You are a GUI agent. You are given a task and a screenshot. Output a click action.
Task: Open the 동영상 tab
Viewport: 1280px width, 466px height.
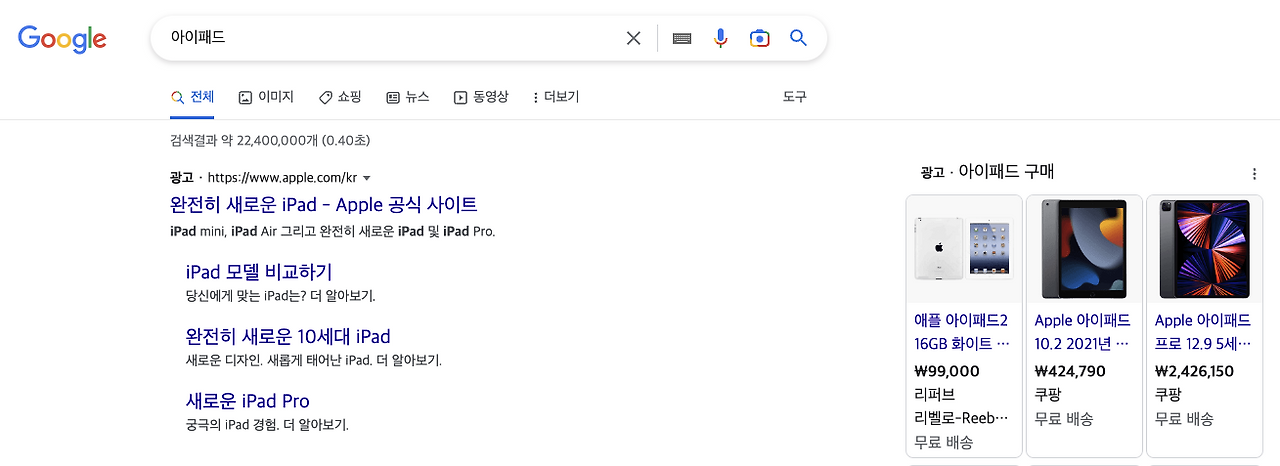point(481,97)
